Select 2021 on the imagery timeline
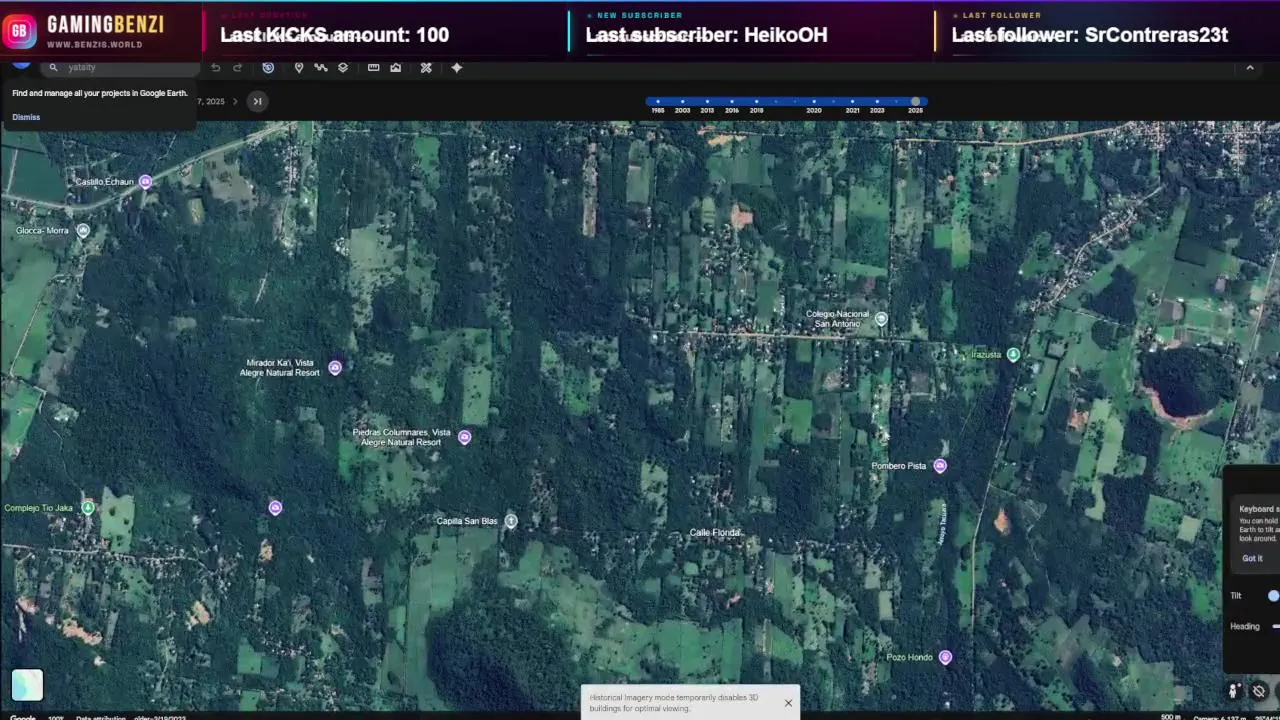Screen dimensions: 1280x720 853,102
